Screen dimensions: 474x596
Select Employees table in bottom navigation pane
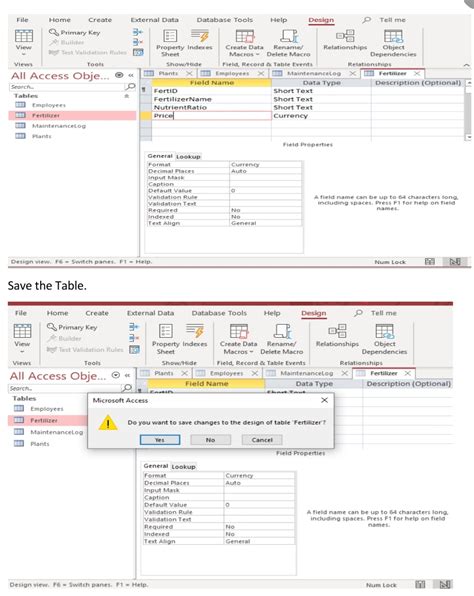(47, 409)
